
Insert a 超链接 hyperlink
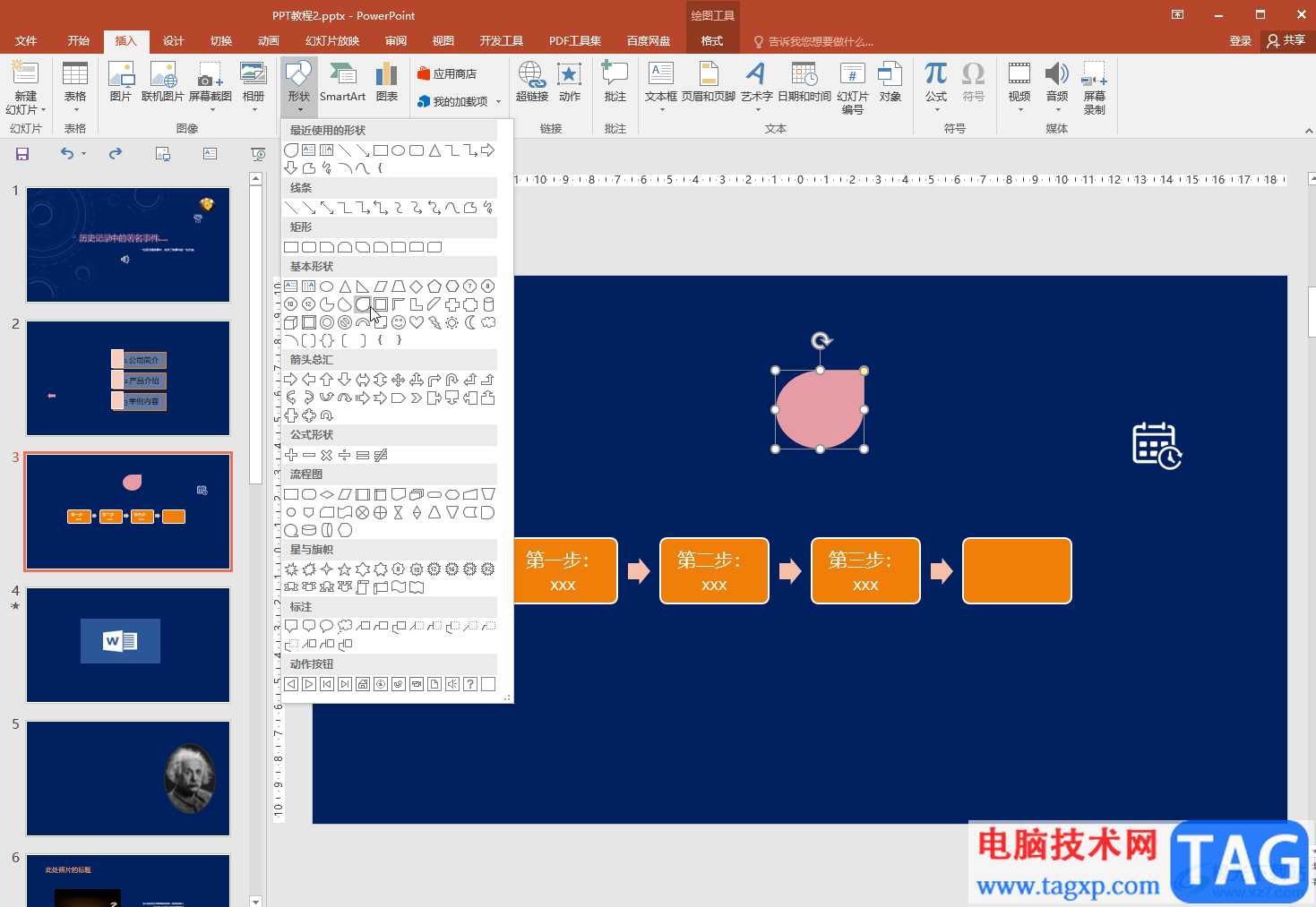532,82
